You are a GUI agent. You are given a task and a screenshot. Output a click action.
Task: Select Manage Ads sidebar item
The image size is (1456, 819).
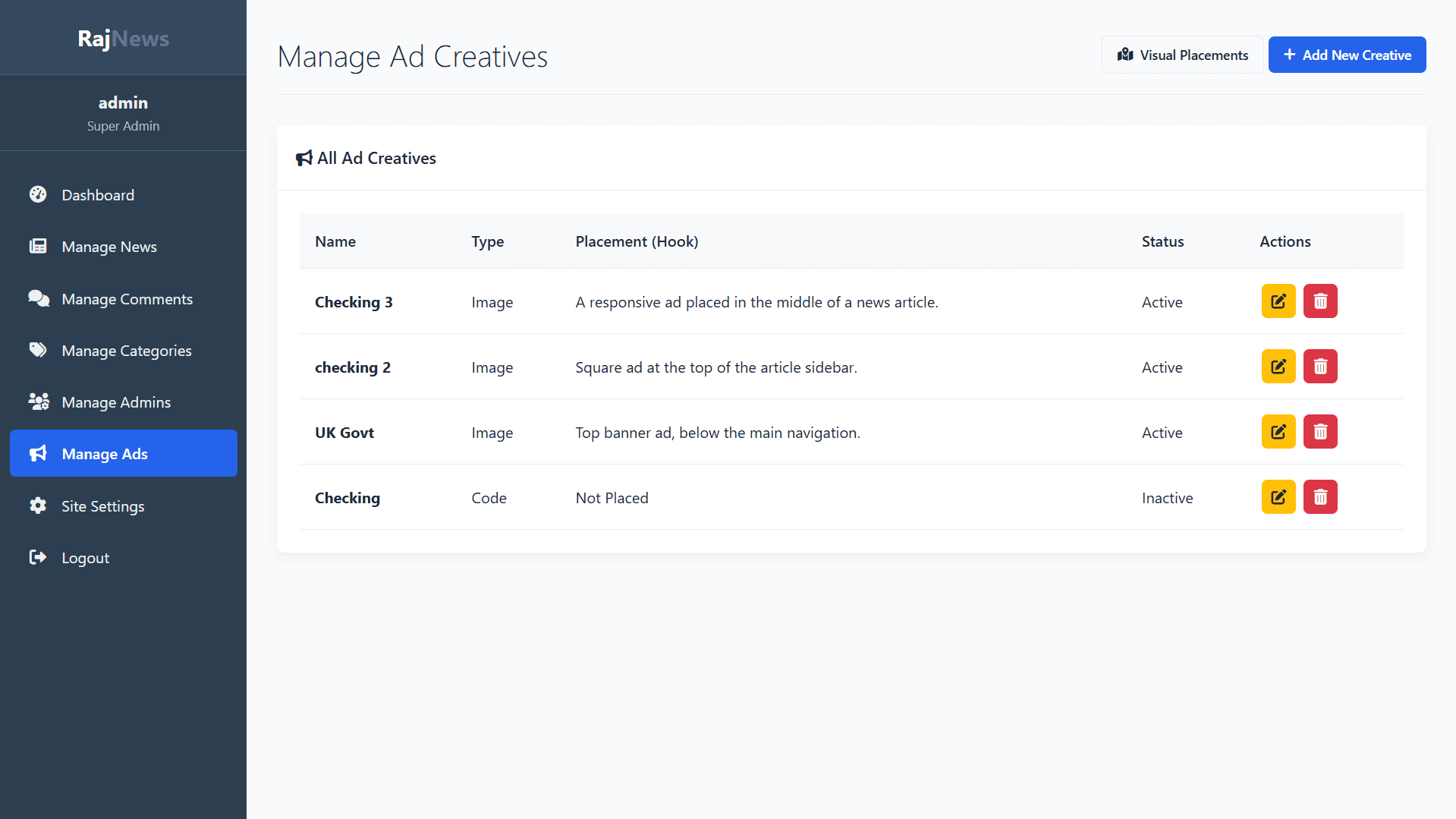[x=123, y=454]
